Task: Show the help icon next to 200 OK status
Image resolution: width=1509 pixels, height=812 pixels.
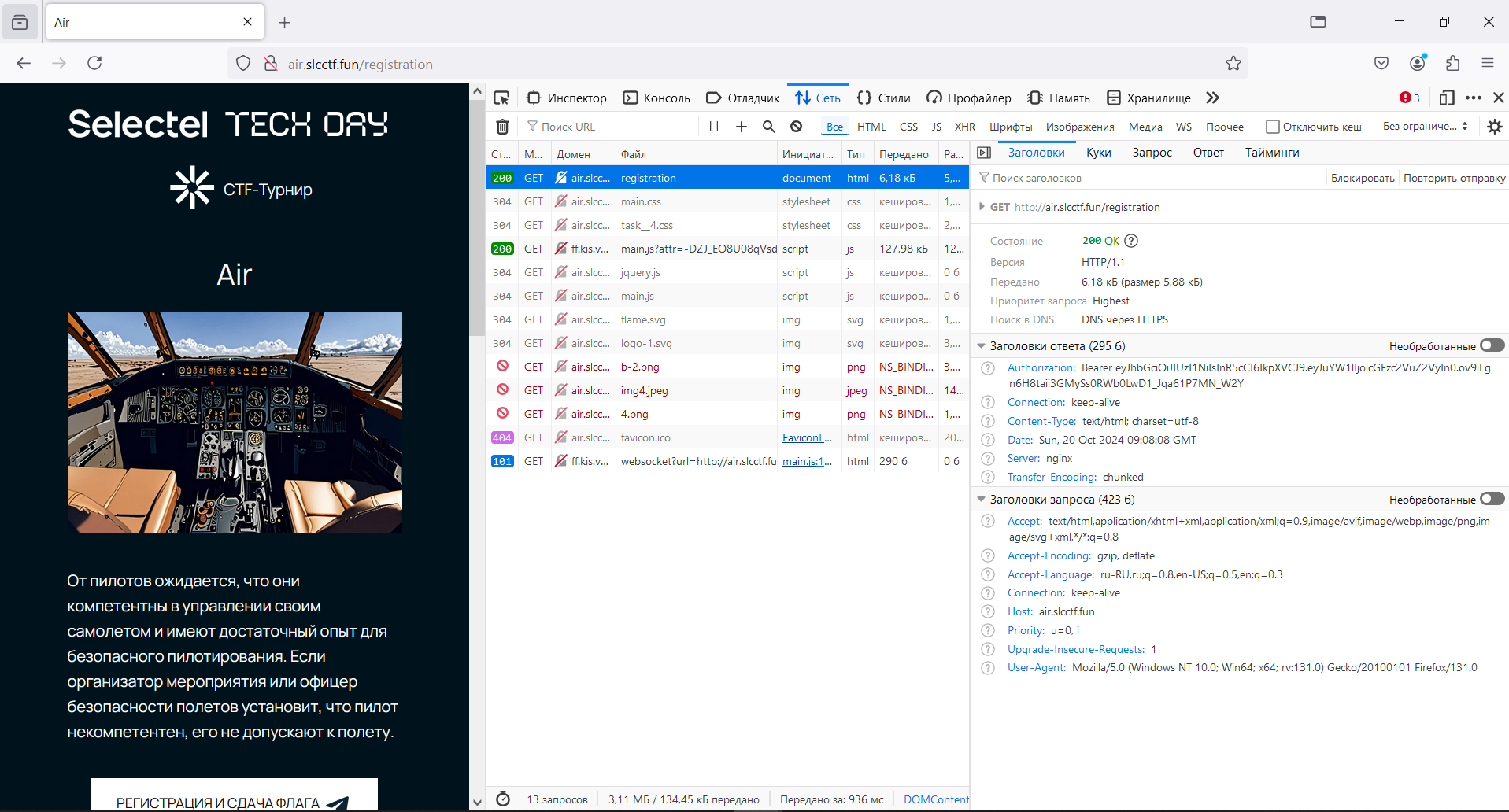Action: (x=1131, y=241)
